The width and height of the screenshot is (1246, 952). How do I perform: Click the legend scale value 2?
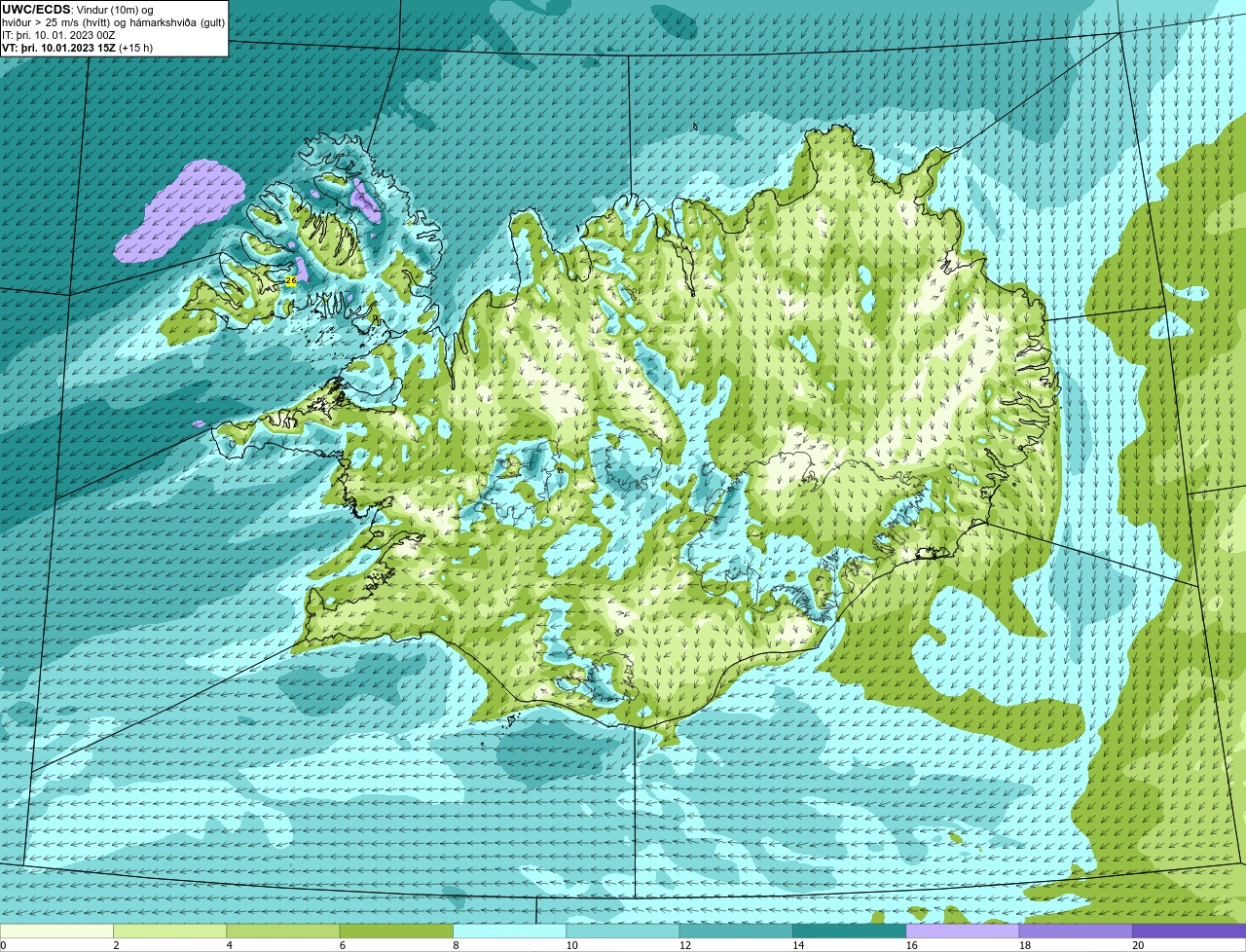tap(116, 945)
